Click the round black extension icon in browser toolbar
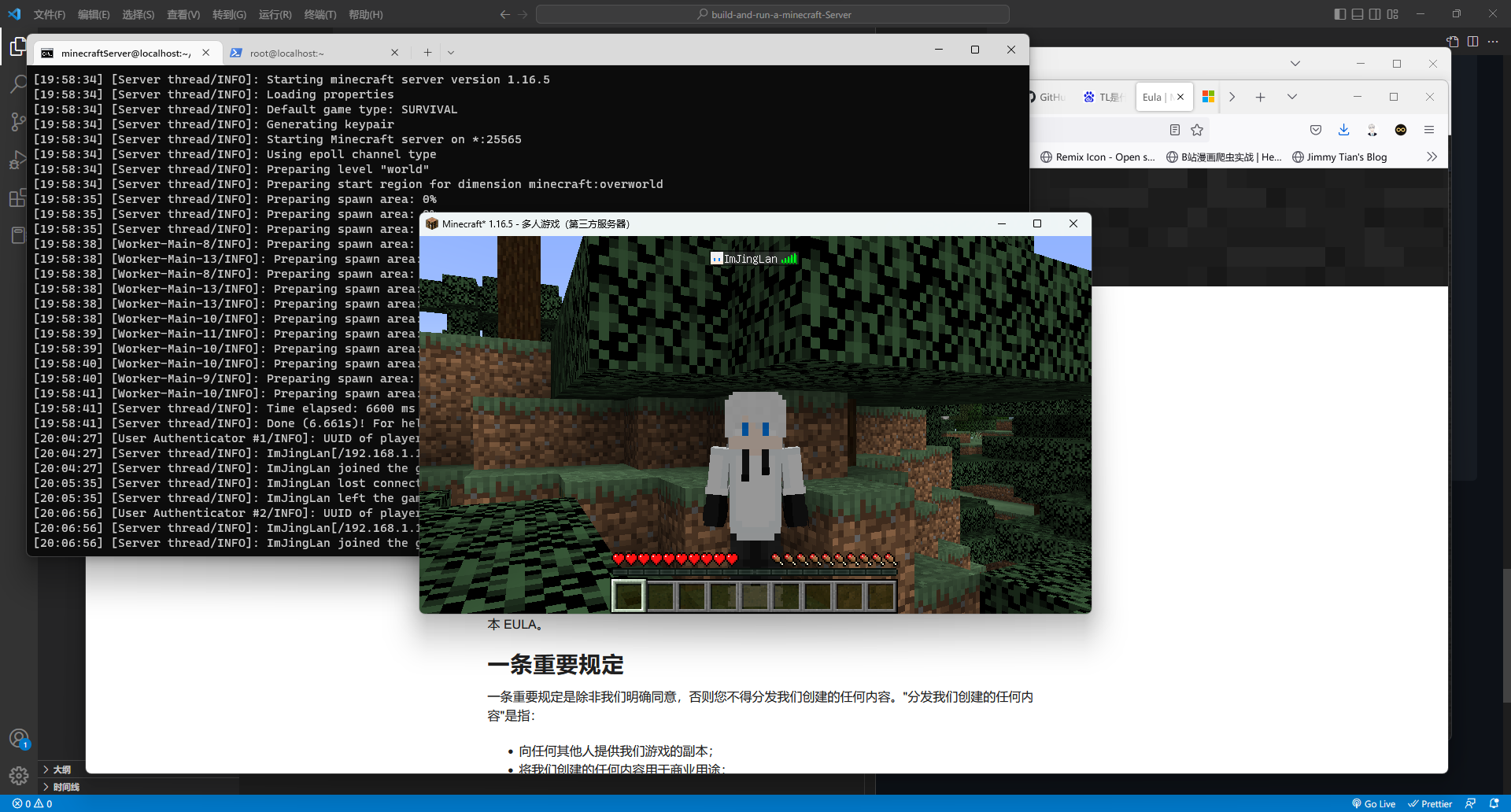The image size is (1511, 812). tap(1400, 130)
